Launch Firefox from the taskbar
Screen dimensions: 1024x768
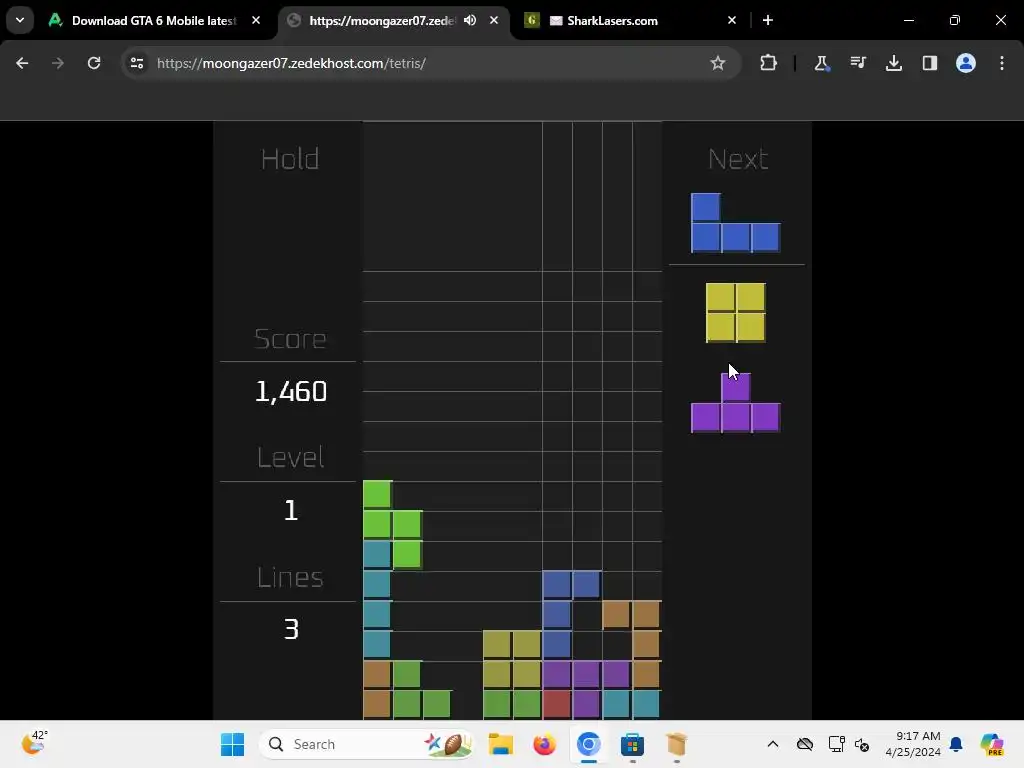pyautogui.click(x=544, y=744)
